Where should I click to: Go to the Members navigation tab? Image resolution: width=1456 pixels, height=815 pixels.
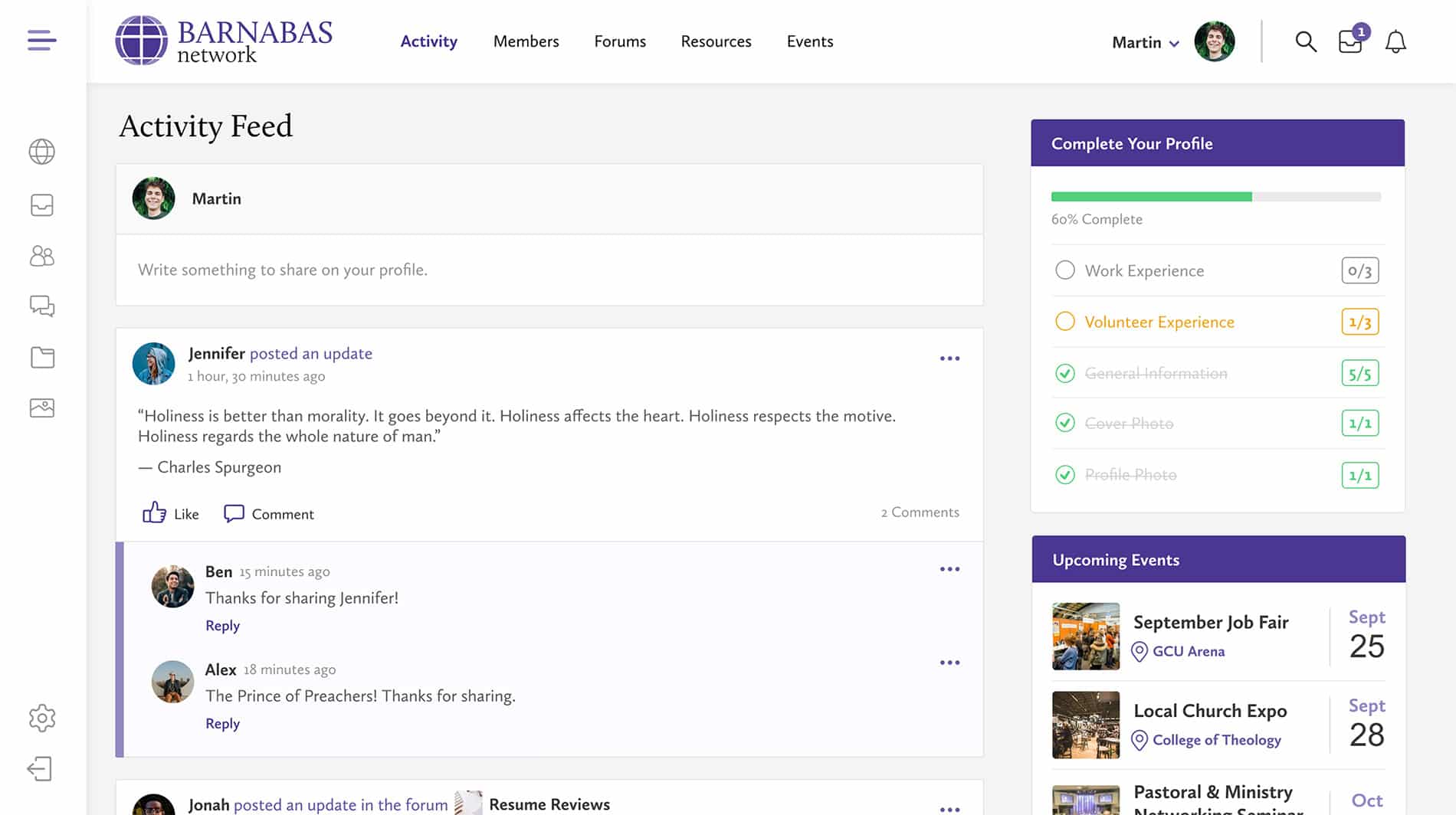click(526, 41)
